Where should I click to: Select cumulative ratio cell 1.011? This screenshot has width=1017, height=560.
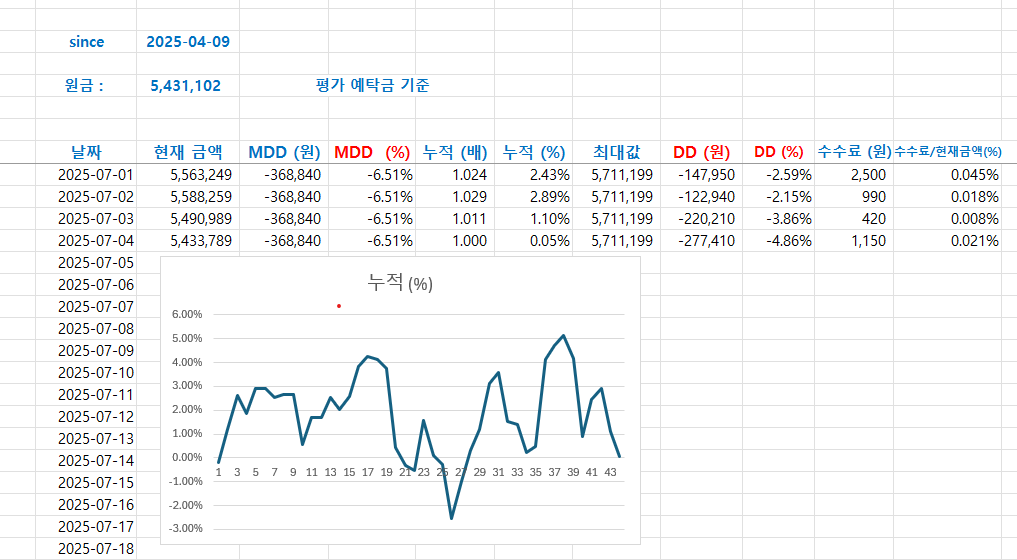point(455,219)
